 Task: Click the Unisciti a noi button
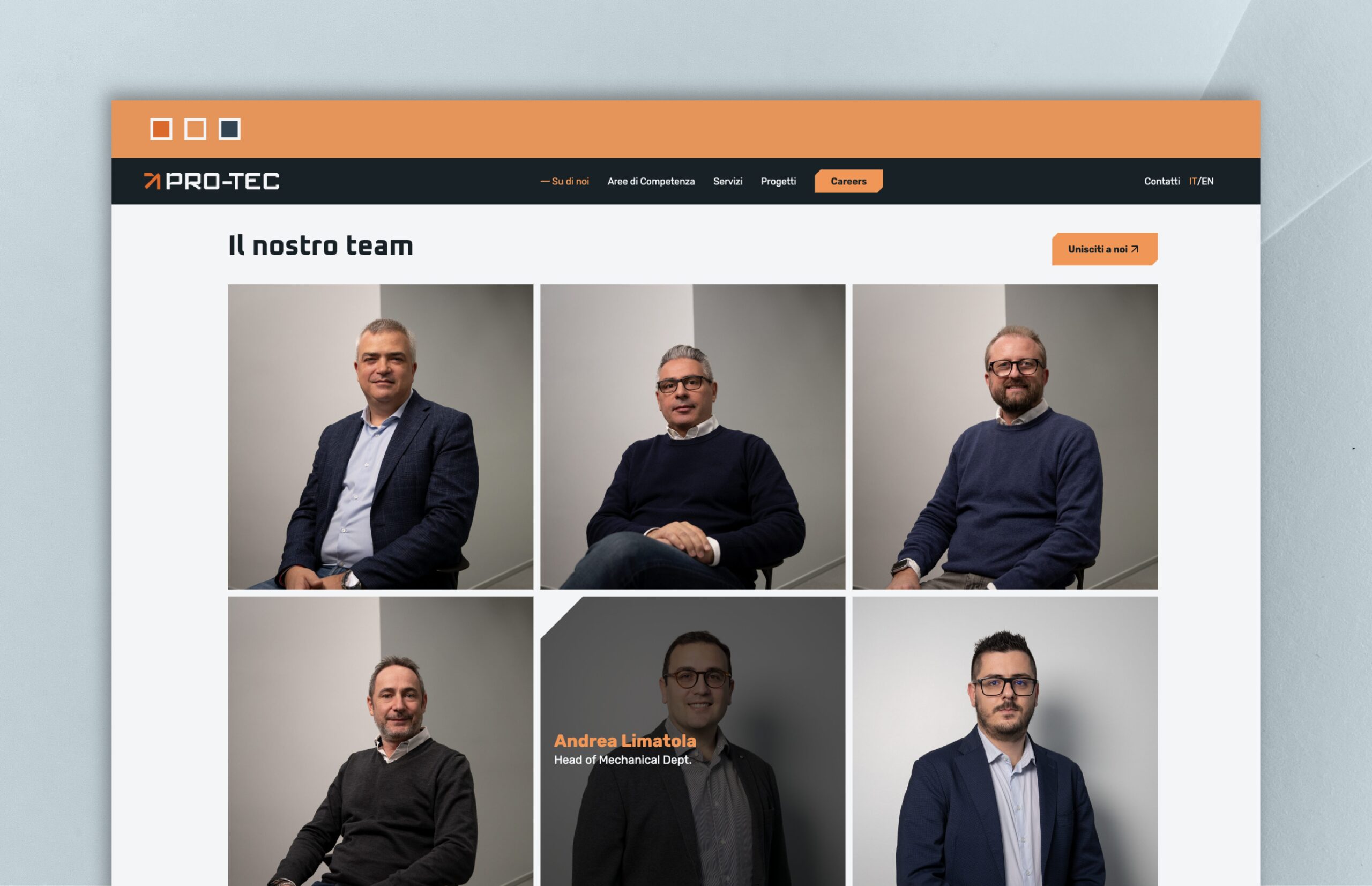1105,249
